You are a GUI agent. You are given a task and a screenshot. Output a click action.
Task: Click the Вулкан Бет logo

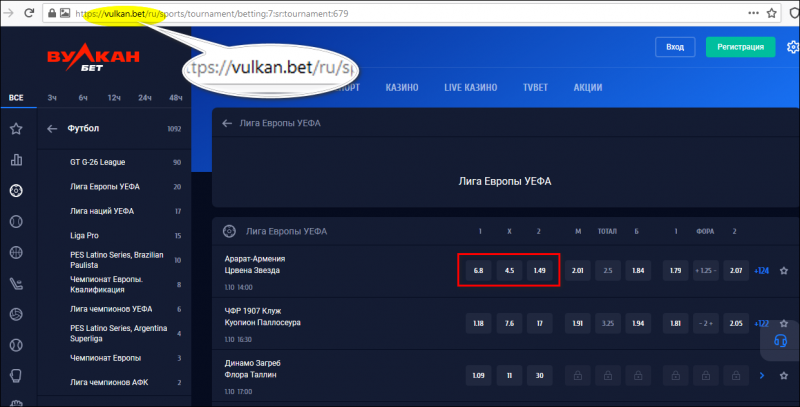(x=93, y=58)
